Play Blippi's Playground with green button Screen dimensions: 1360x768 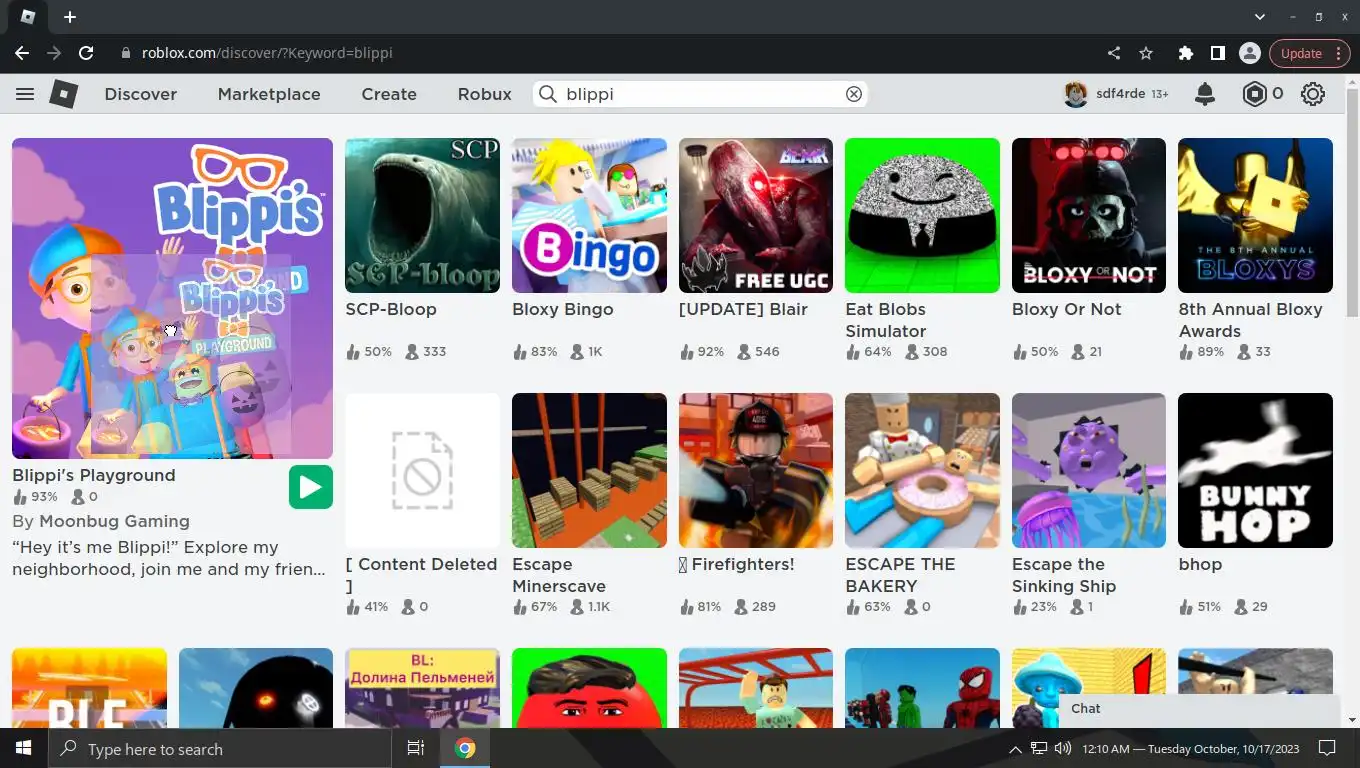[311, 487]
